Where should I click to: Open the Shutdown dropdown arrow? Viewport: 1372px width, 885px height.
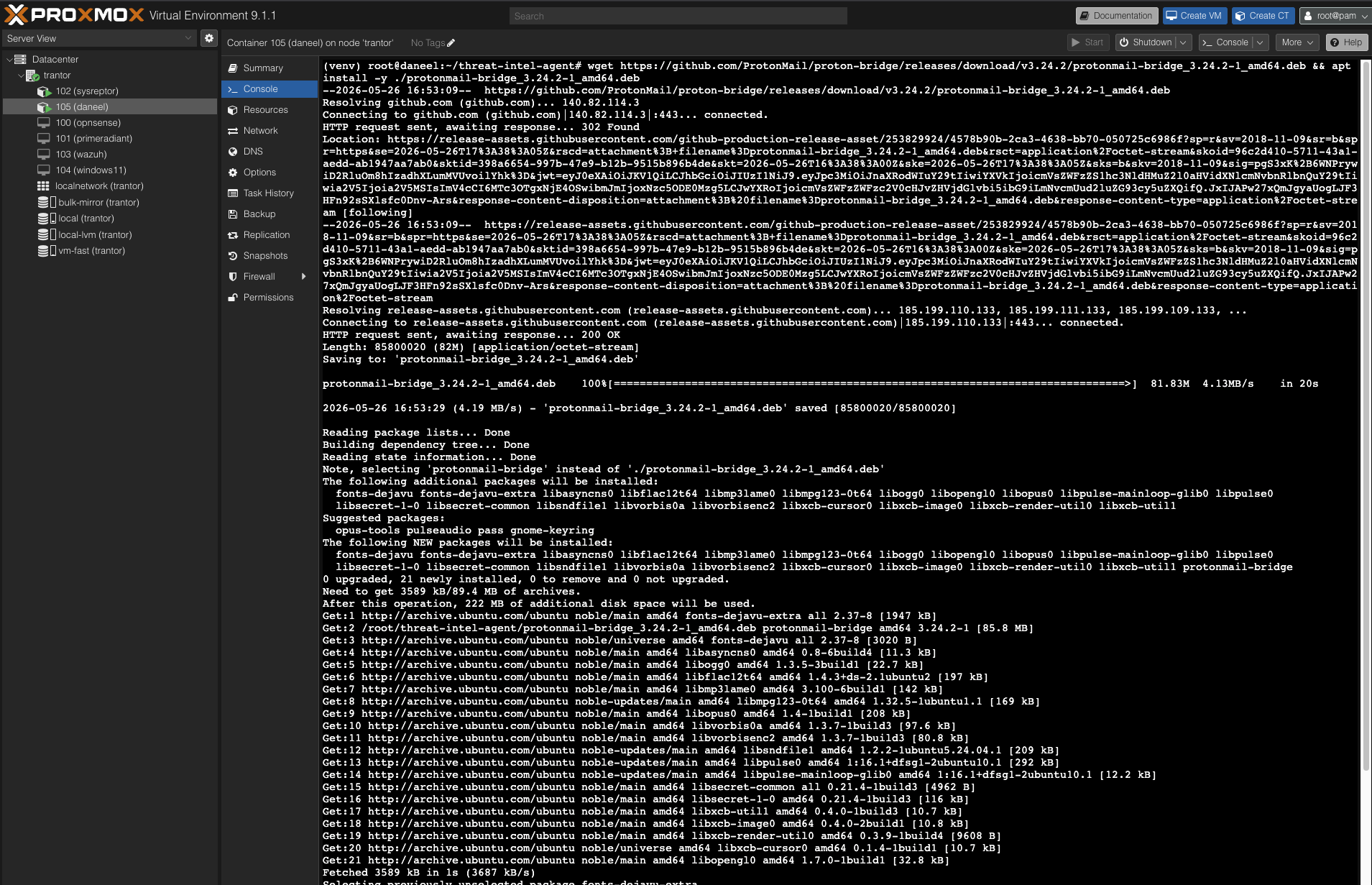point(1184,42)
